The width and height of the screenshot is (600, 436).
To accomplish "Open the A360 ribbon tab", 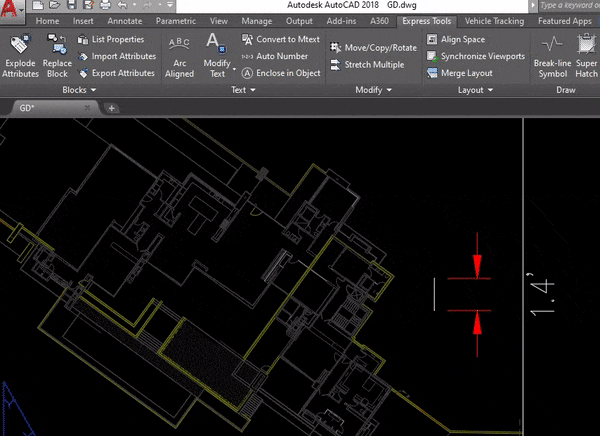I will pos(379,21).
